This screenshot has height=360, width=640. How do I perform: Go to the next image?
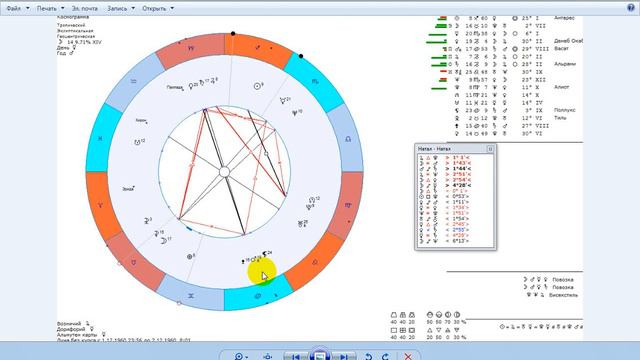[x=344, y=357]
